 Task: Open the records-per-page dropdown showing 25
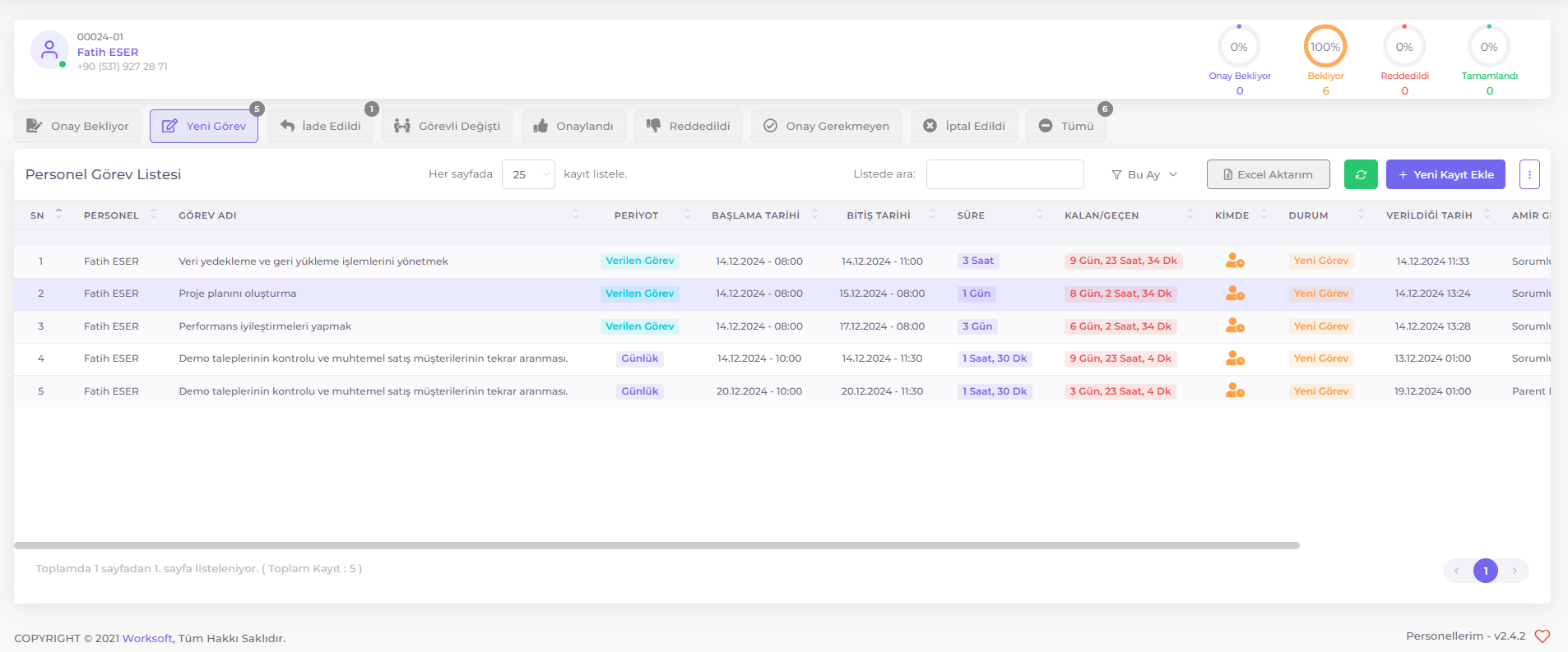(x=528, y=174)
